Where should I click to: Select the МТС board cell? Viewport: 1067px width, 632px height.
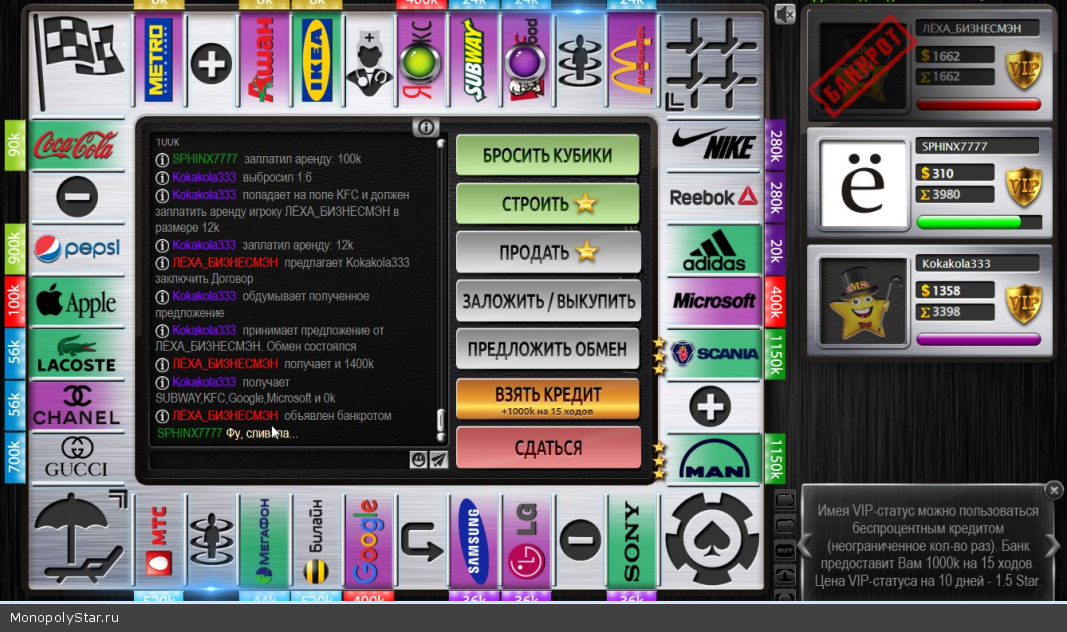click(159, 542)
